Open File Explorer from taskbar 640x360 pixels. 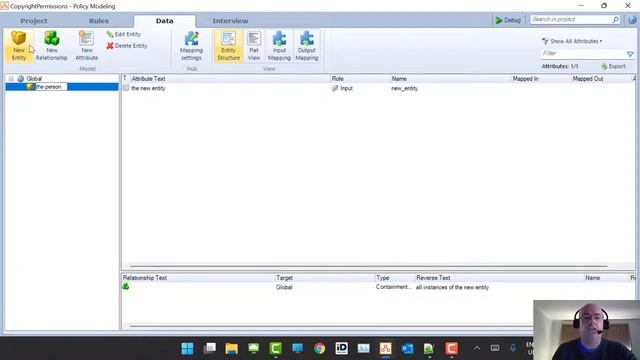point(231,349)
